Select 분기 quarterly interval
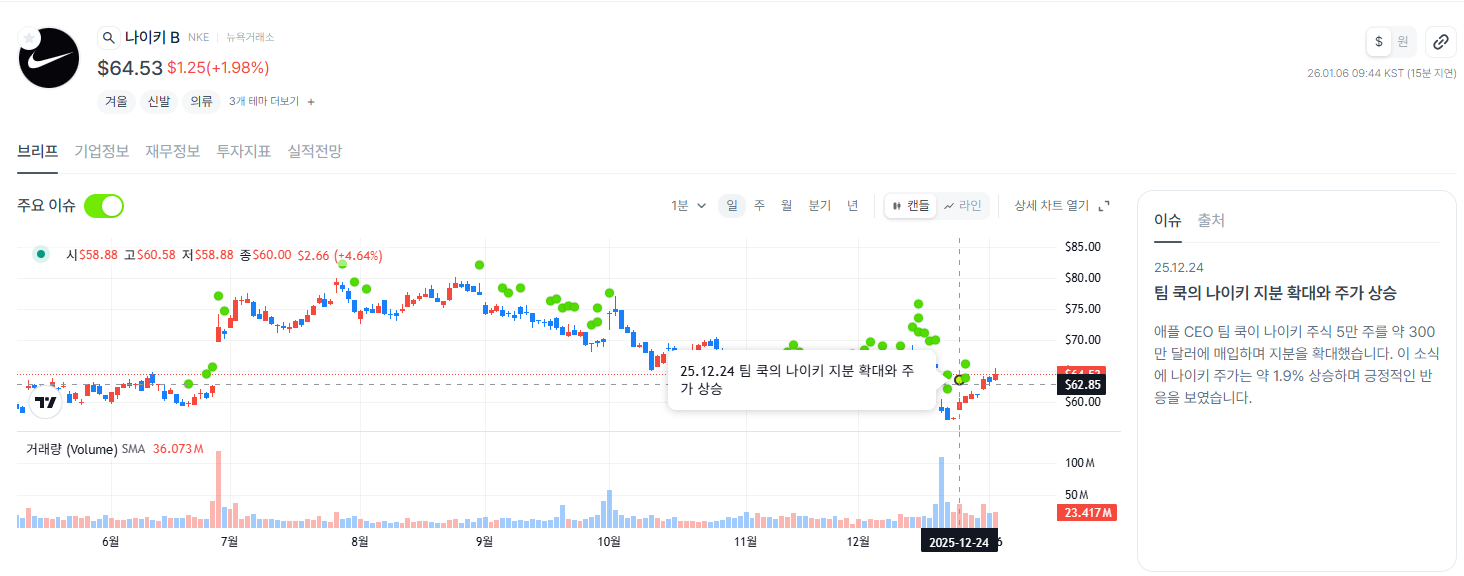Screen dimensions: 1464x576 pyautogui.click(x=819, y=206)
